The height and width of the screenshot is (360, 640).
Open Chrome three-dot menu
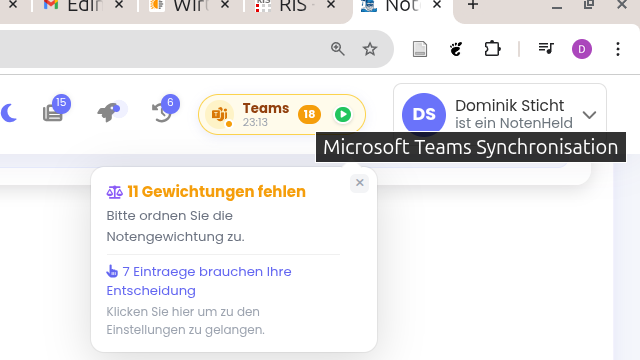618,49
